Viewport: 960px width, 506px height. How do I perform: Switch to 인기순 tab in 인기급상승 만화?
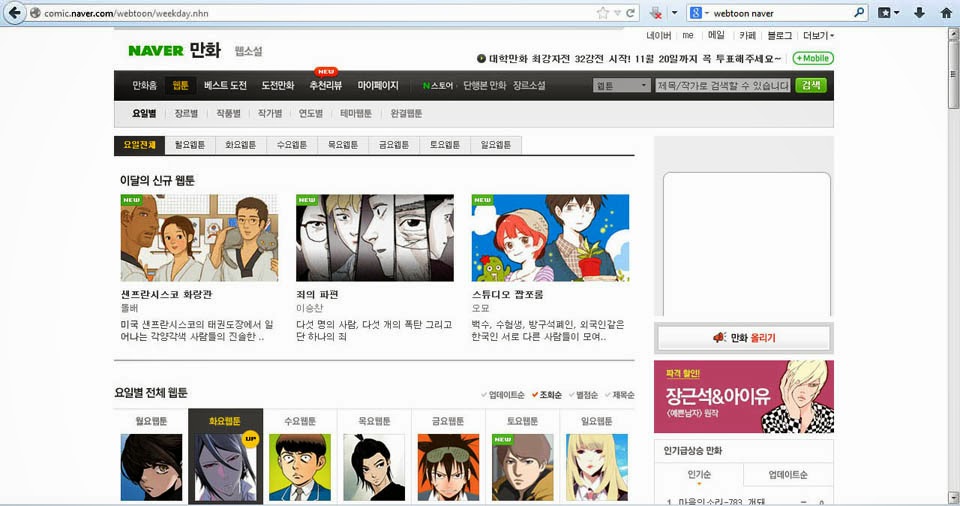699,475
